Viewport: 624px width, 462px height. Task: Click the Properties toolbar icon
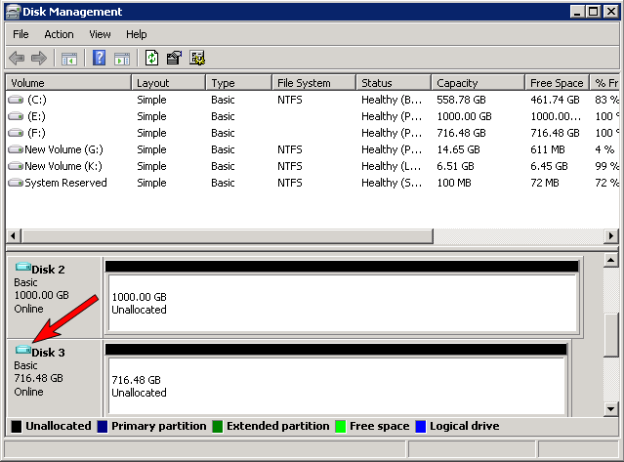174,58
